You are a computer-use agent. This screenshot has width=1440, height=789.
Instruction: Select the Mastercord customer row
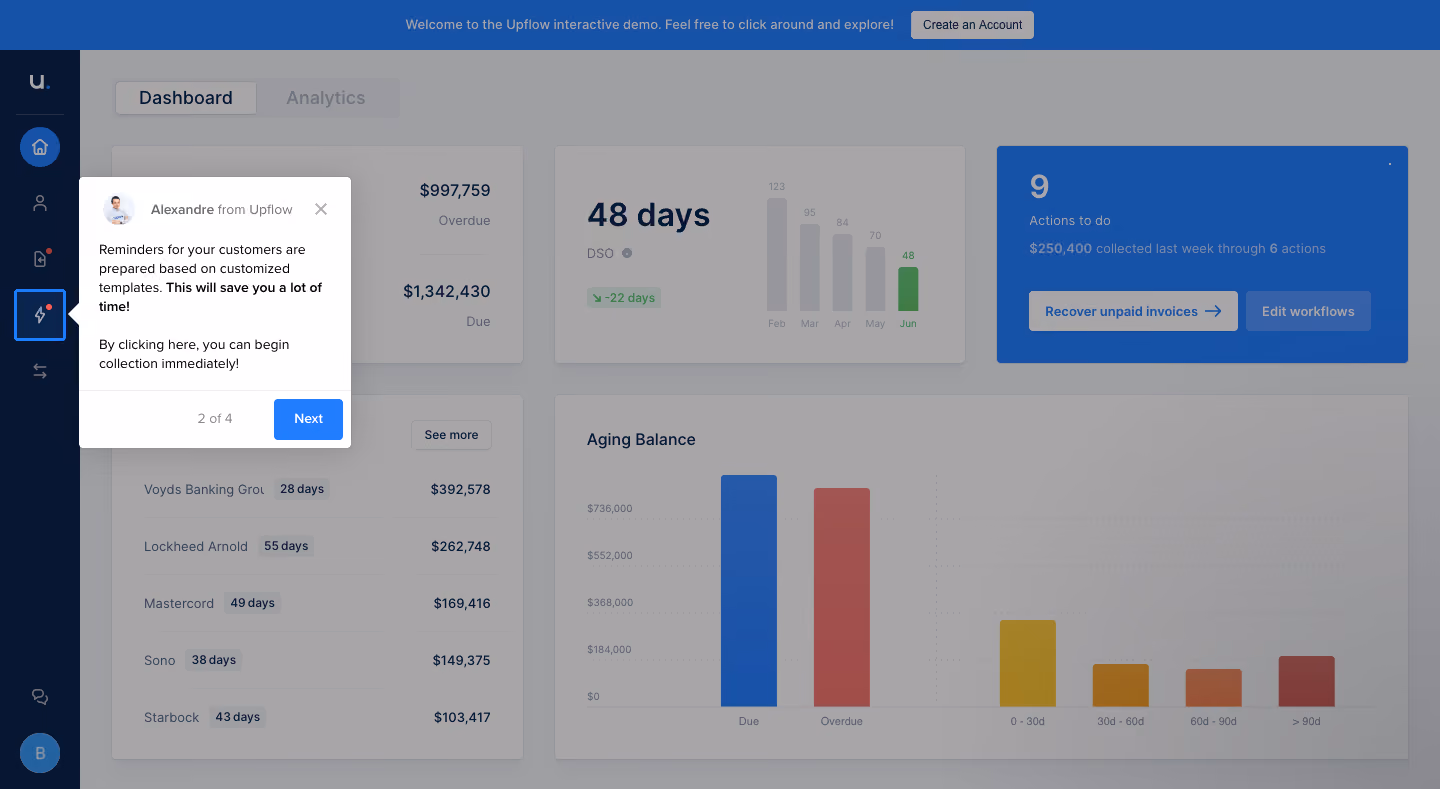tap(317, 603)
